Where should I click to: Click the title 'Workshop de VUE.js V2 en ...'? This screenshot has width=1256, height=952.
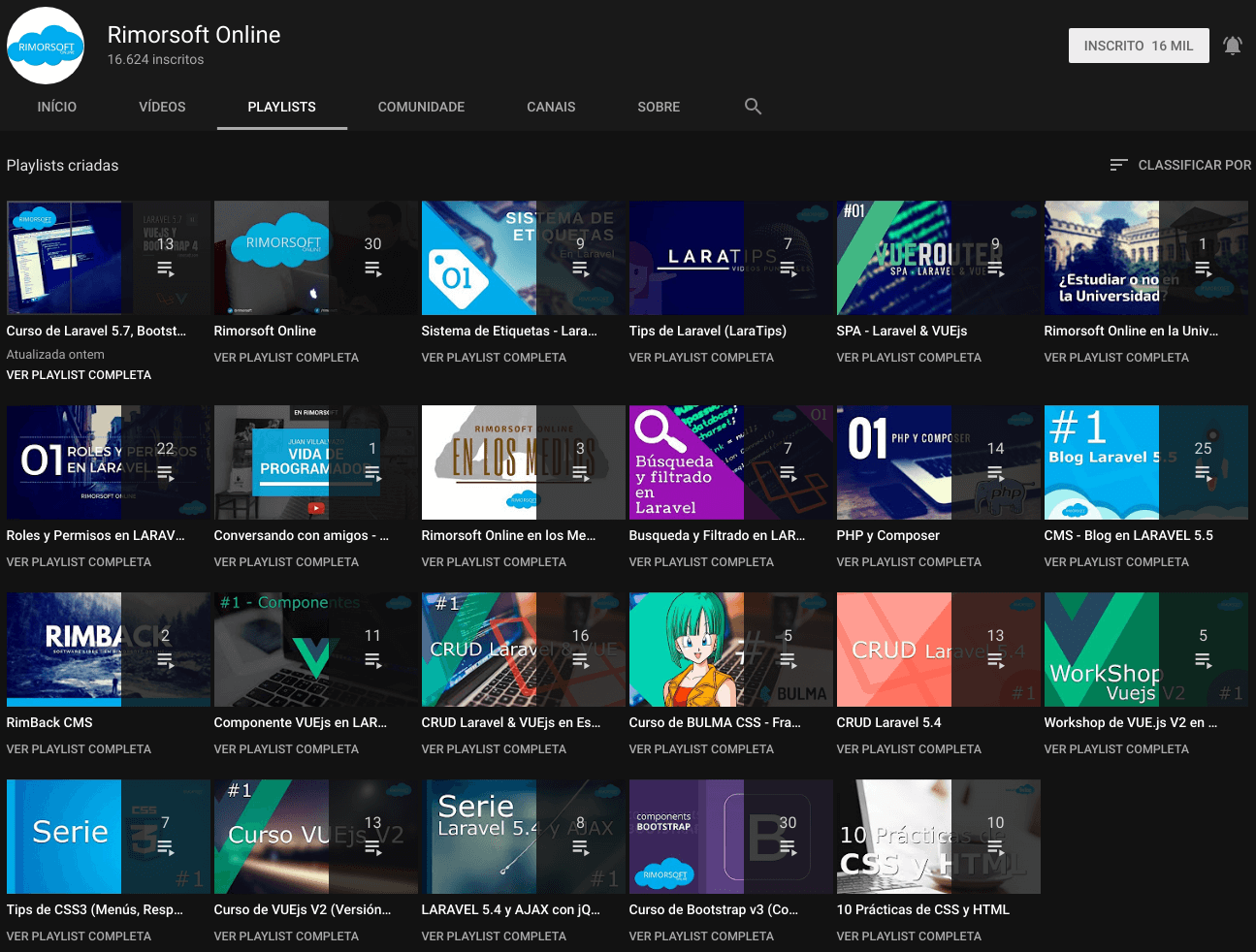click(1130, 722)
